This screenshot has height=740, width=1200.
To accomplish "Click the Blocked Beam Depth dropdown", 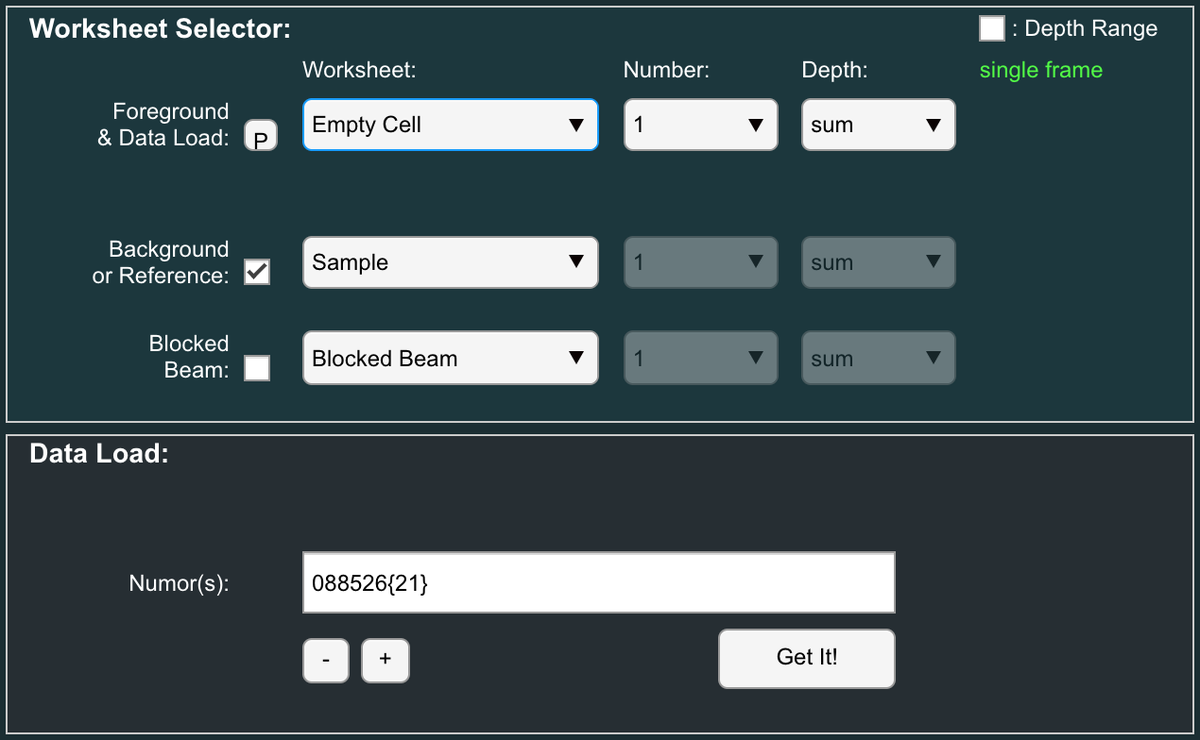I will click(x=877, y=358).
